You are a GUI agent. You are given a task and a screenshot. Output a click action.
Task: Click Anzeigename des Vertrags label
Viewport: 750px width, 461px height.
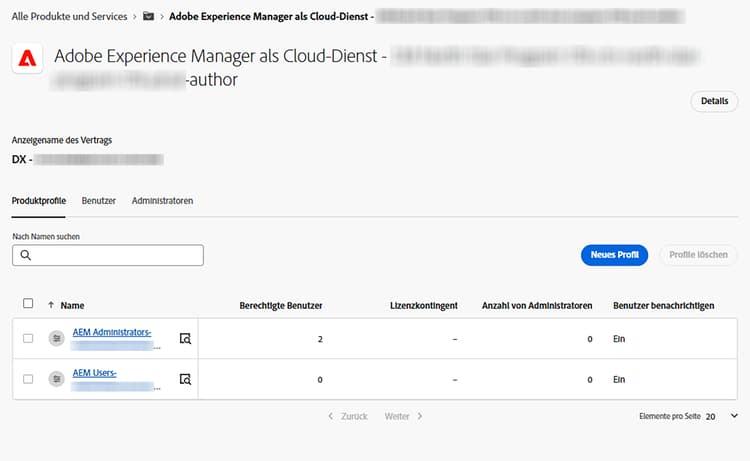coord(62,140)
